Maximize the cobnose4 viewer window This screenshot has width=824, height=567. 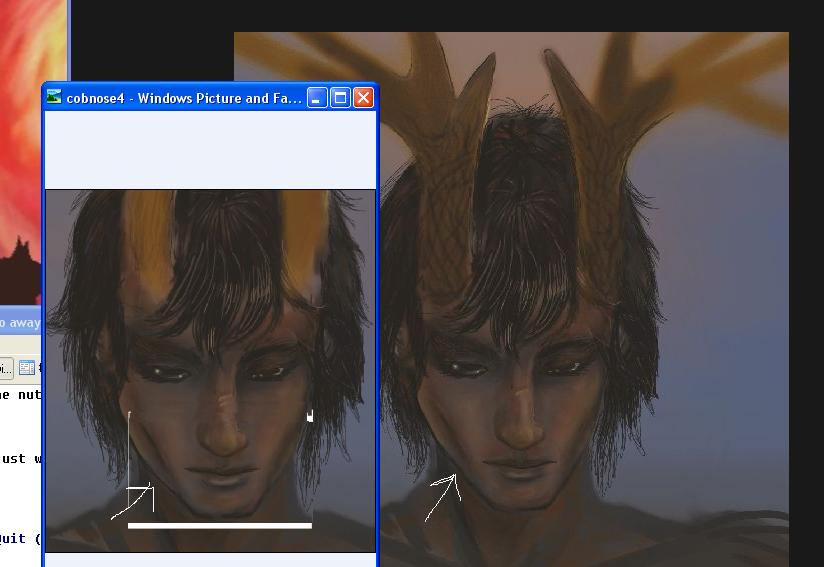[x=340, y=97]
